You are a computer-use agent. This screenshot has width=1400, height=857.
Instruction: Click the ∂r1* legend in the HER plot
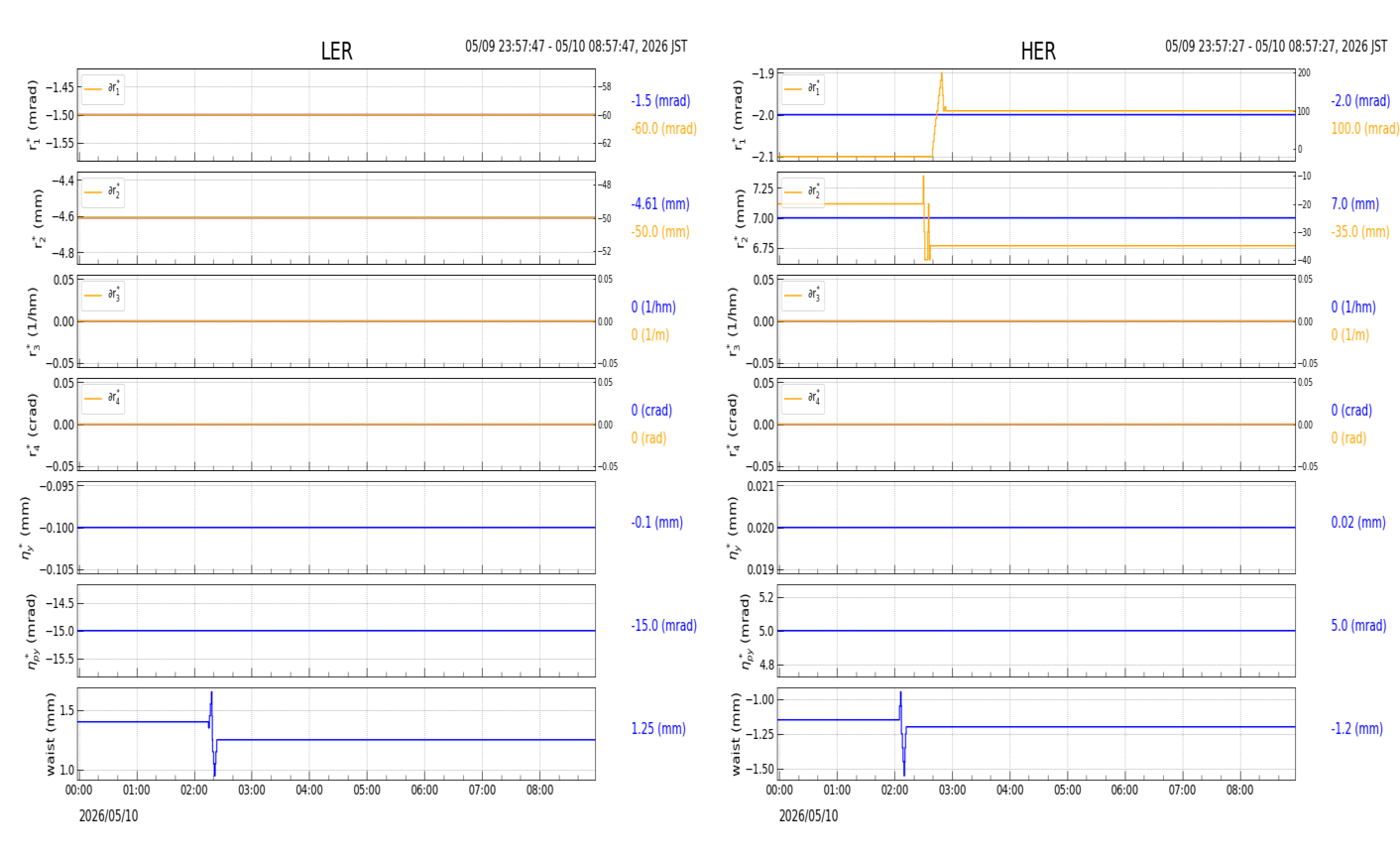click(802, 89)
